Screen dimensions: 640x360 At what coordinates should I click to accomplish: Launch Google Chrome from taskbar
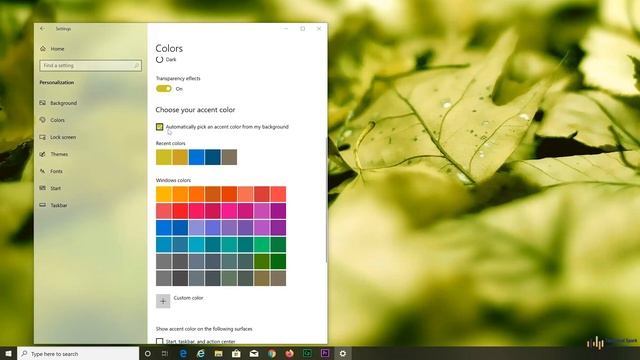272,353
